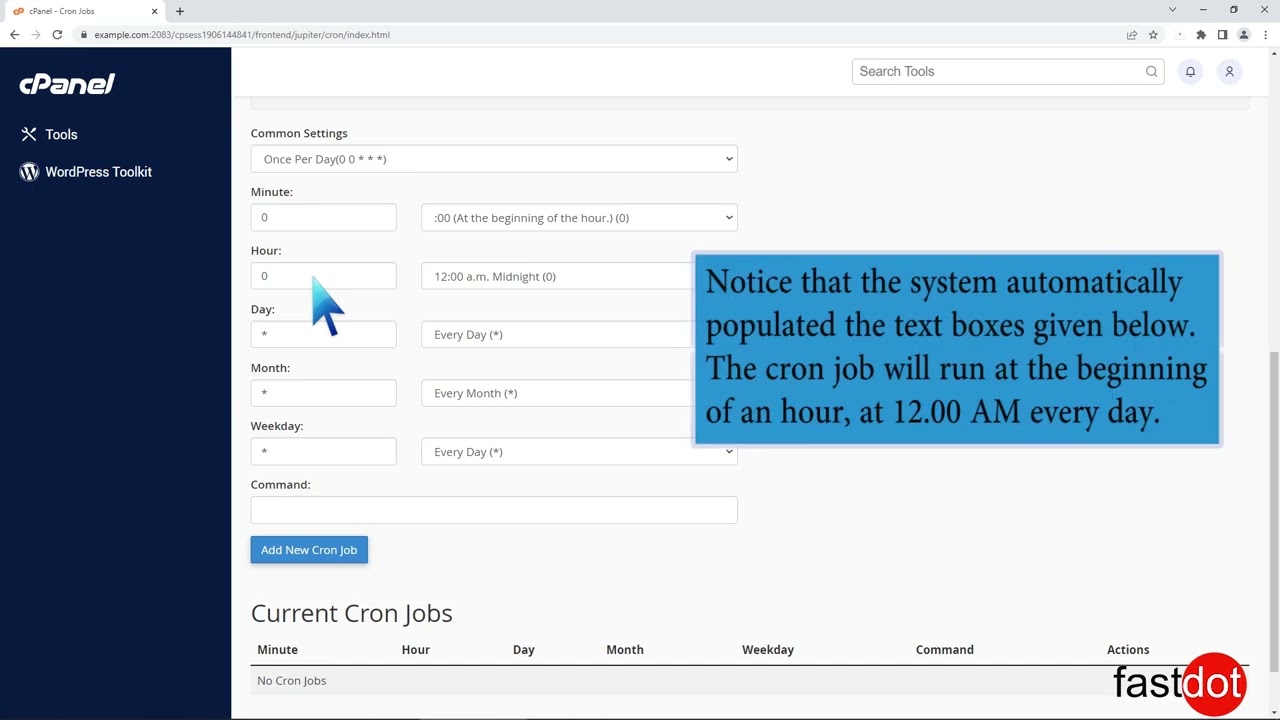Click the Add New Cron Job button
The image size is (1280, 720).
coord(308,549)
